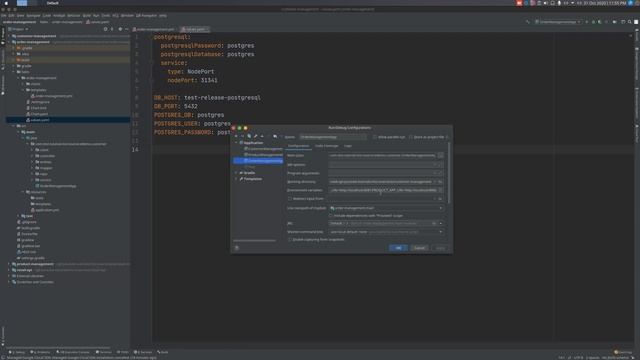Select the highlighted OrderManagementApp configuration
This screenshot has height=360, width=640.
[258, 161]
